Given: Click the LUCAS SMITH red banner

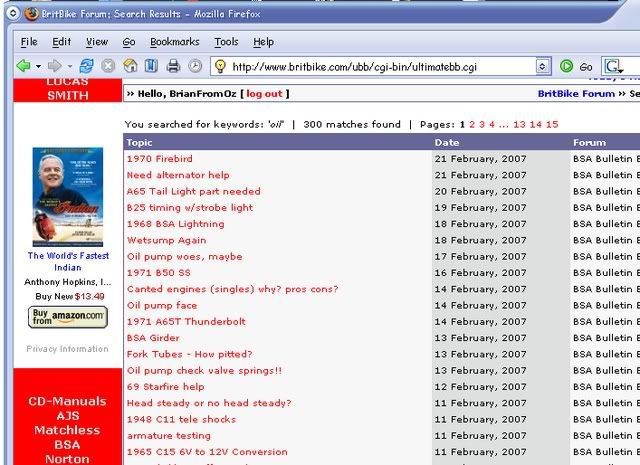Looking at the screenshot, I should pyautogui.click(x=68, y=90).
